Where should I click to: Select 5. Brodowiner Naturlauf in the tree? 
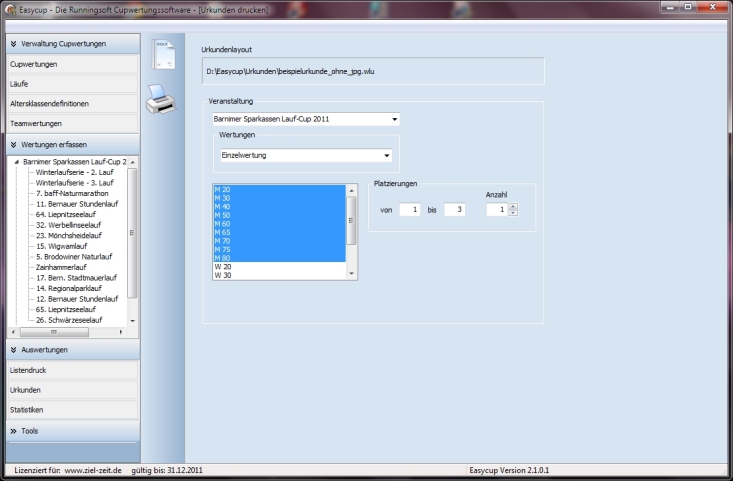click(75, 256)
